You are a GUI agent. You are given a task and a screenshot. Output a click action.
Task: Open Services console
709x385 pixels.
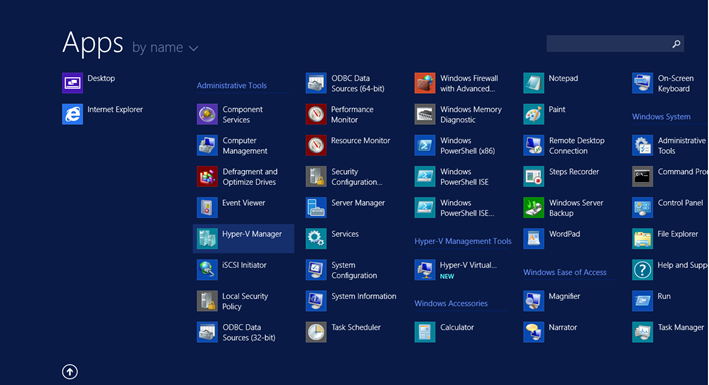point(332,239)
